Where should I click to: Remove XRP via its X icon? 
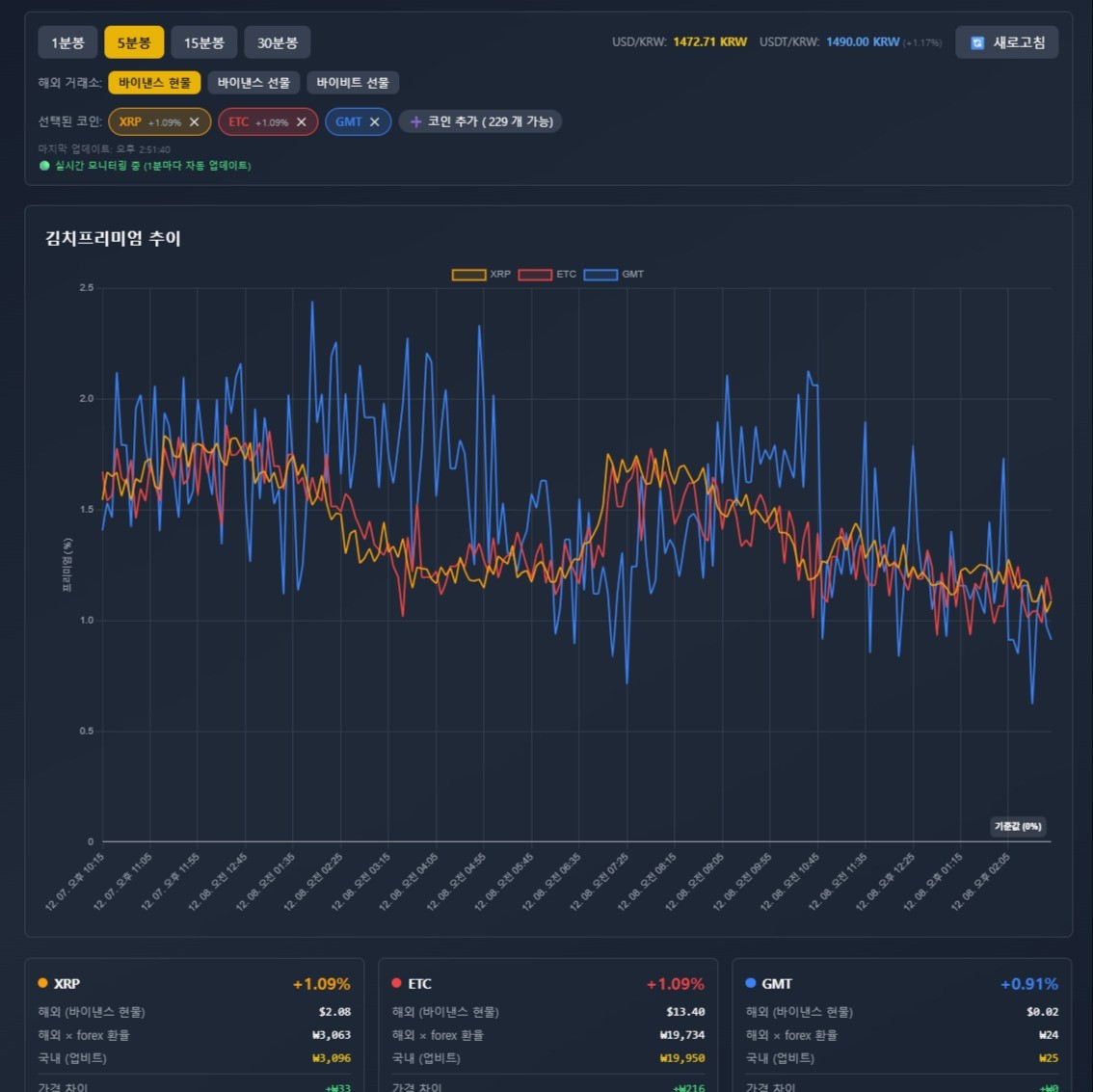(x=193, y=121)
